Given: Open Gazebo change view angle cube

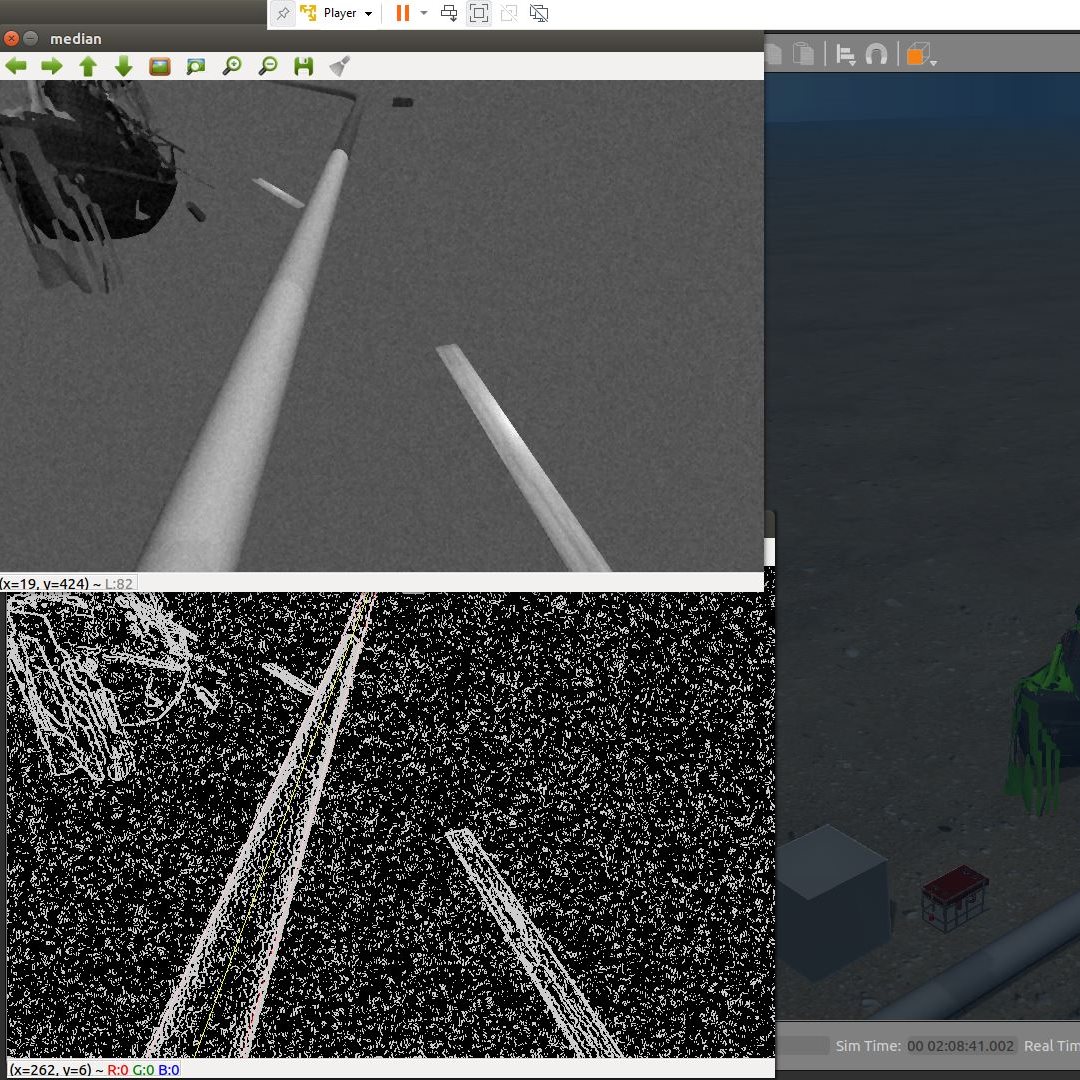Looking at the screenshot, I should [x=922, y=54].
